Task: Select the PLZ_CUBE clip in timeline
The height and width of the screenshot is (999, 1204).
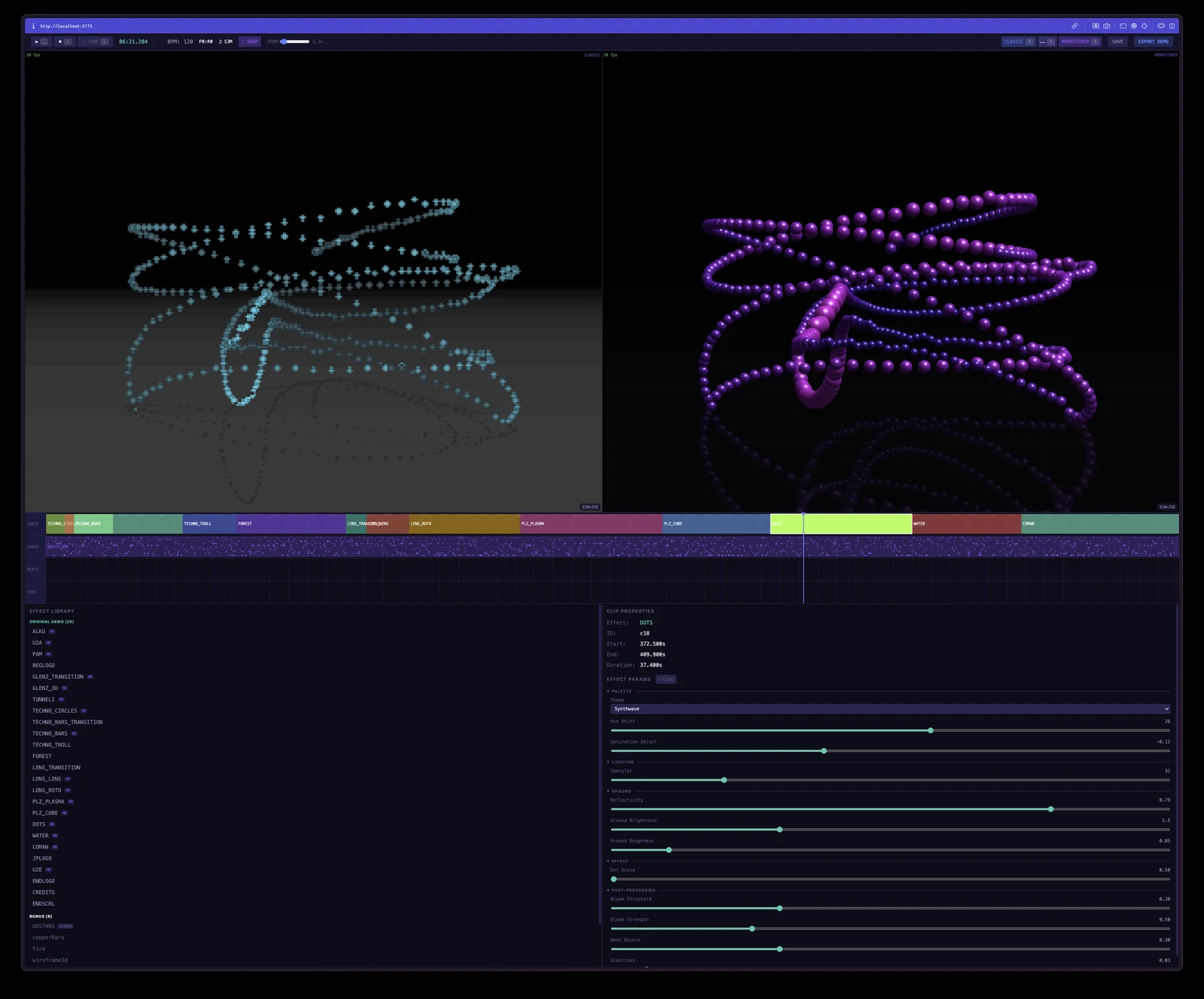Action: click(716, 523)
